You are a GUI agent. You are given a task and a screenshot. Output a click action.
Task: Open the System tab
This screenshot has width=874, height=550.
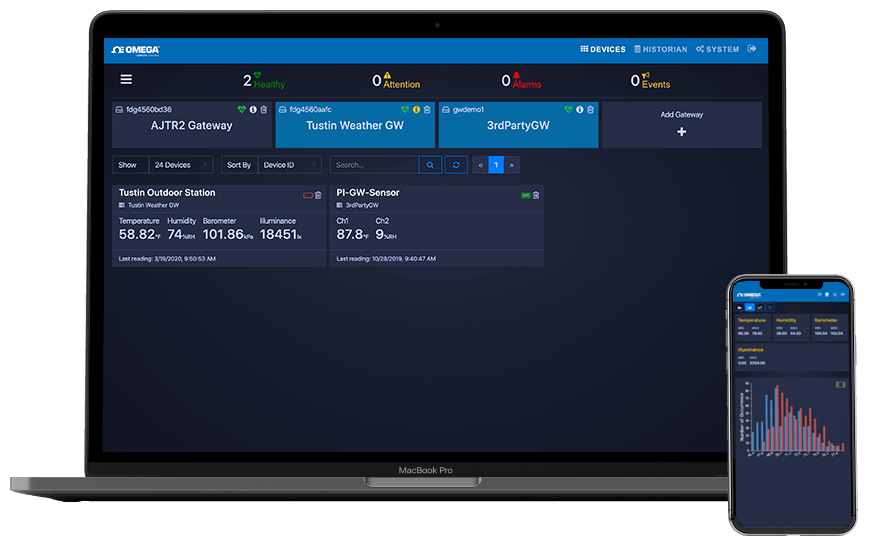[x=718, y=49]
